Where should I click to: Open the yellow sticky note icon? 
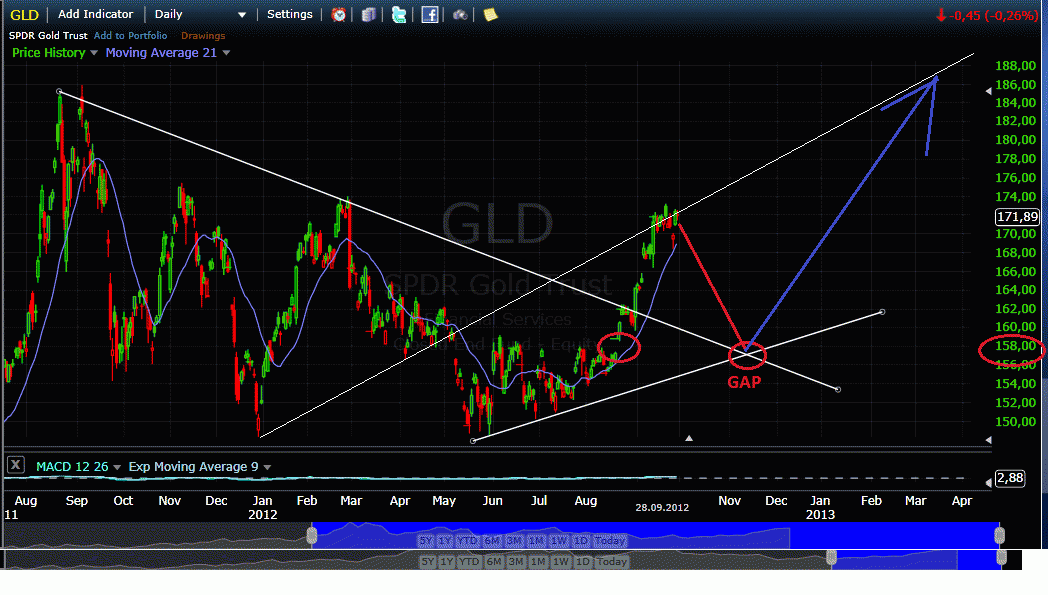(490, 15)
